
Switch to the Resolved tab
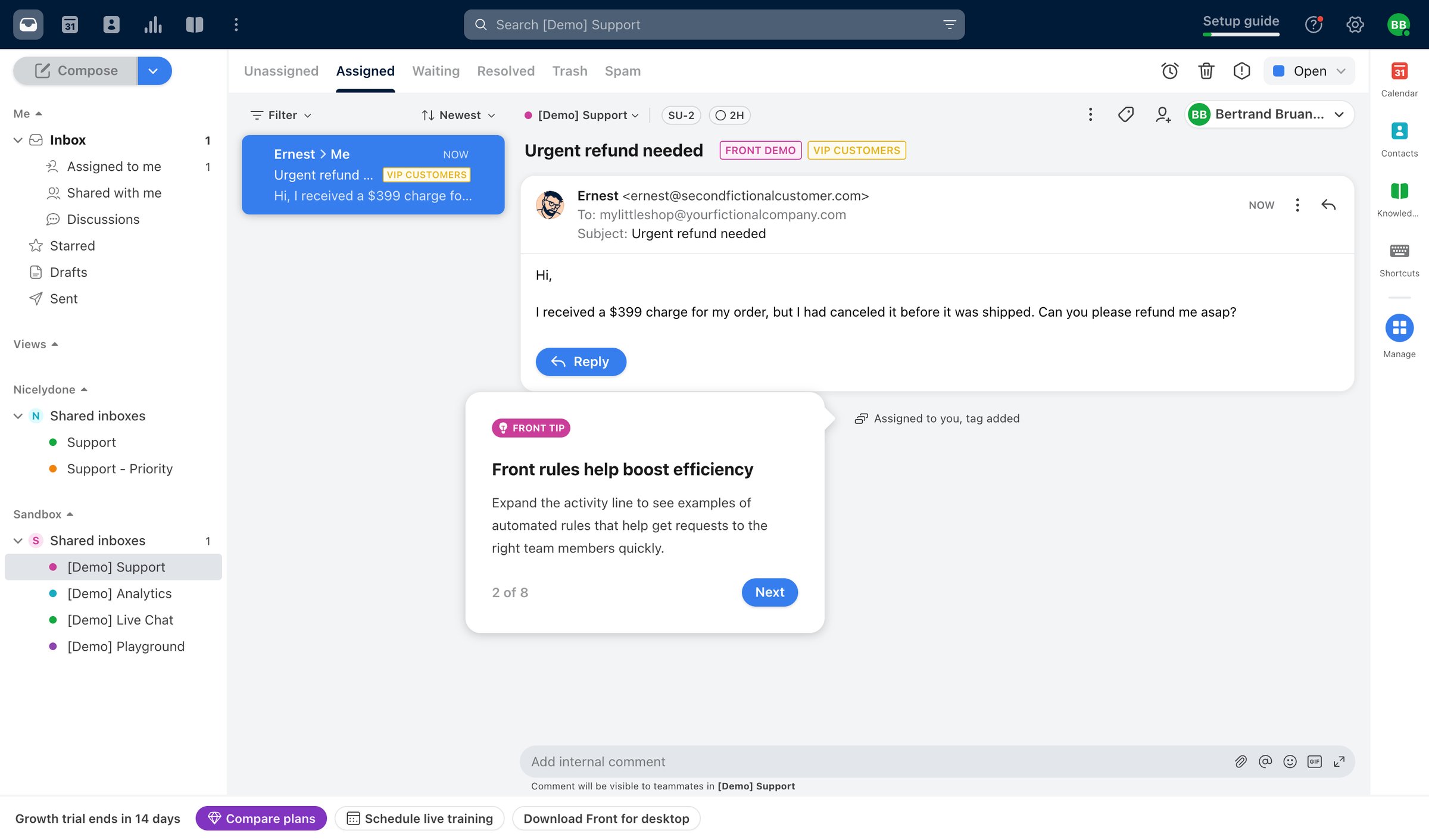tap(506, 71)
